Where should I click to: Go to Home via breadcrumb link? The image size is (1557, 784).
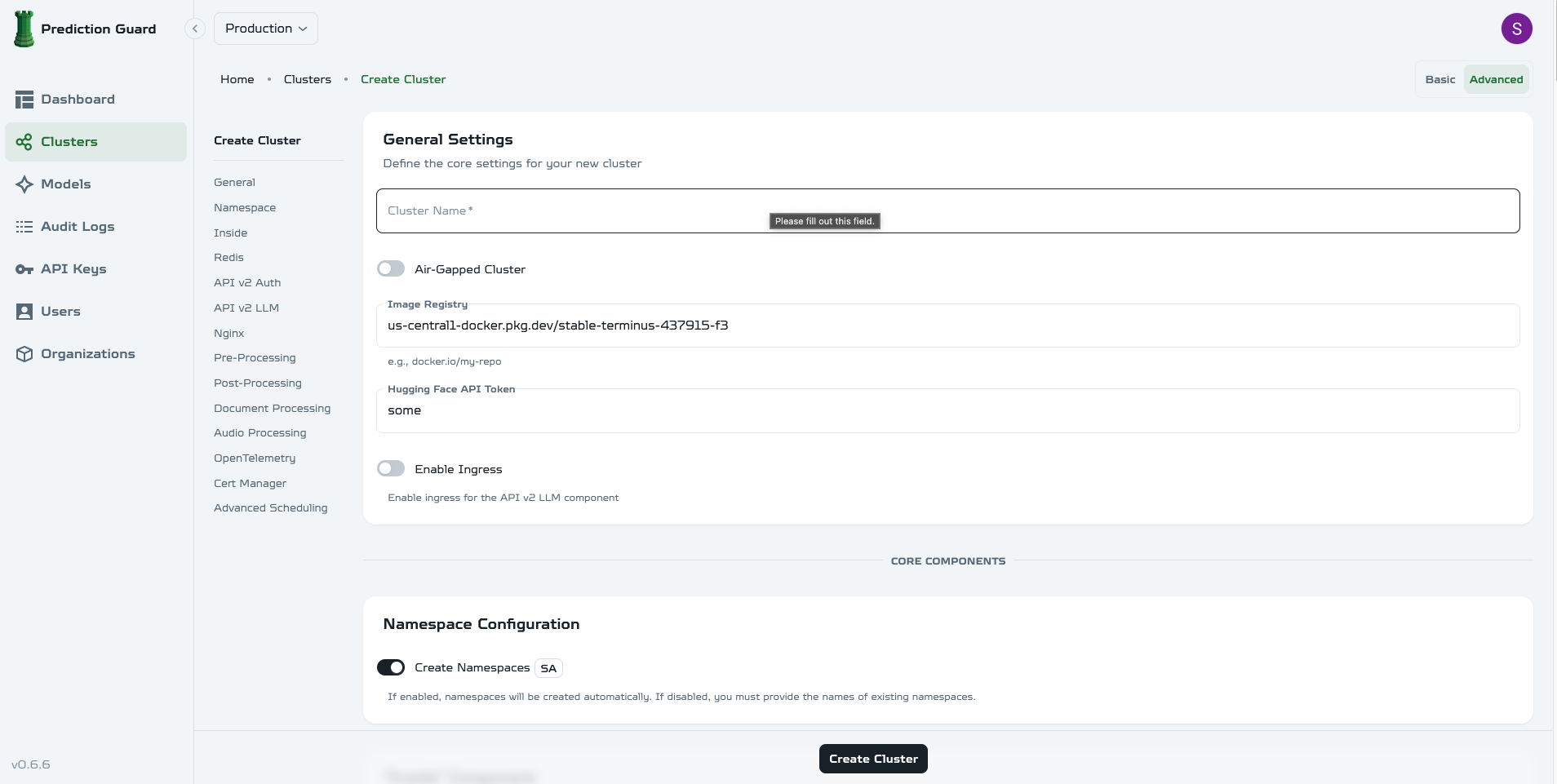tap(237, 79)
